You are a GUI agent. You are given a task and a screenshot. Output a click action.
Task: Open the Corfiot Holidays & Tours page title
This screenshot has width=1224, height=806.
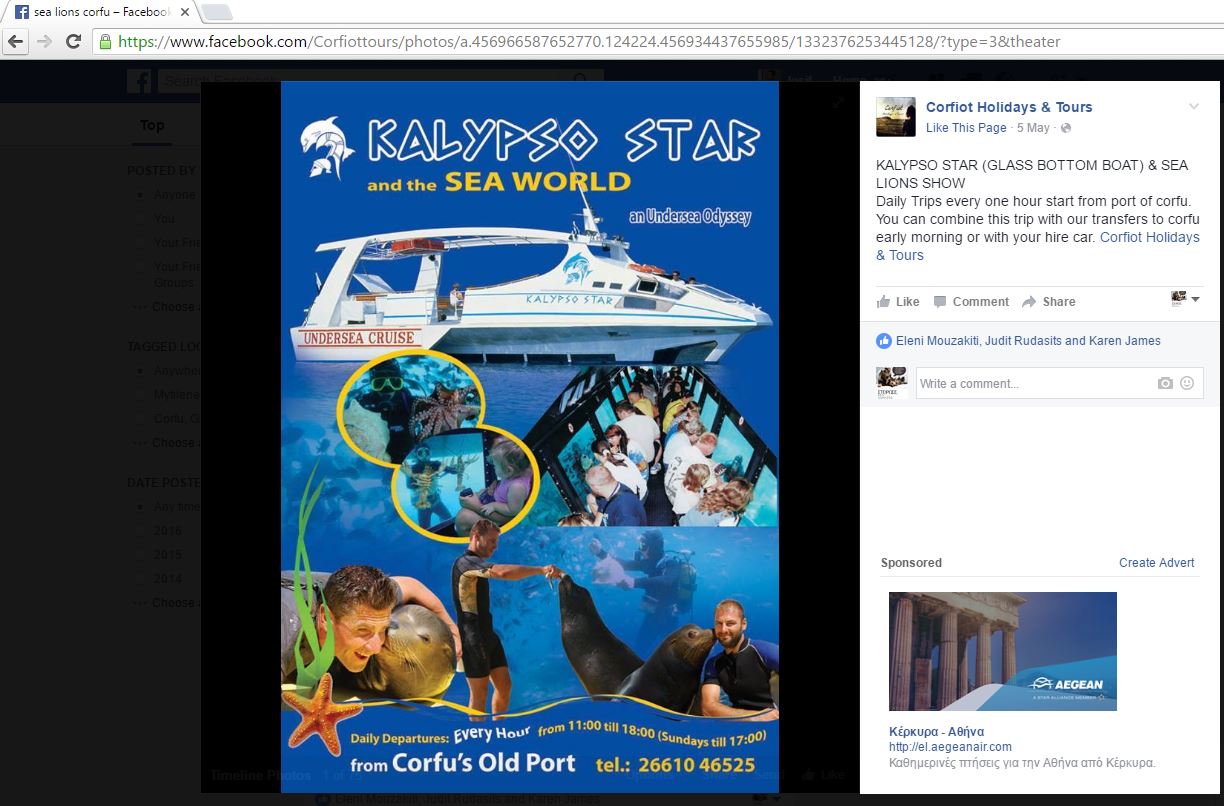(1009, 107)
